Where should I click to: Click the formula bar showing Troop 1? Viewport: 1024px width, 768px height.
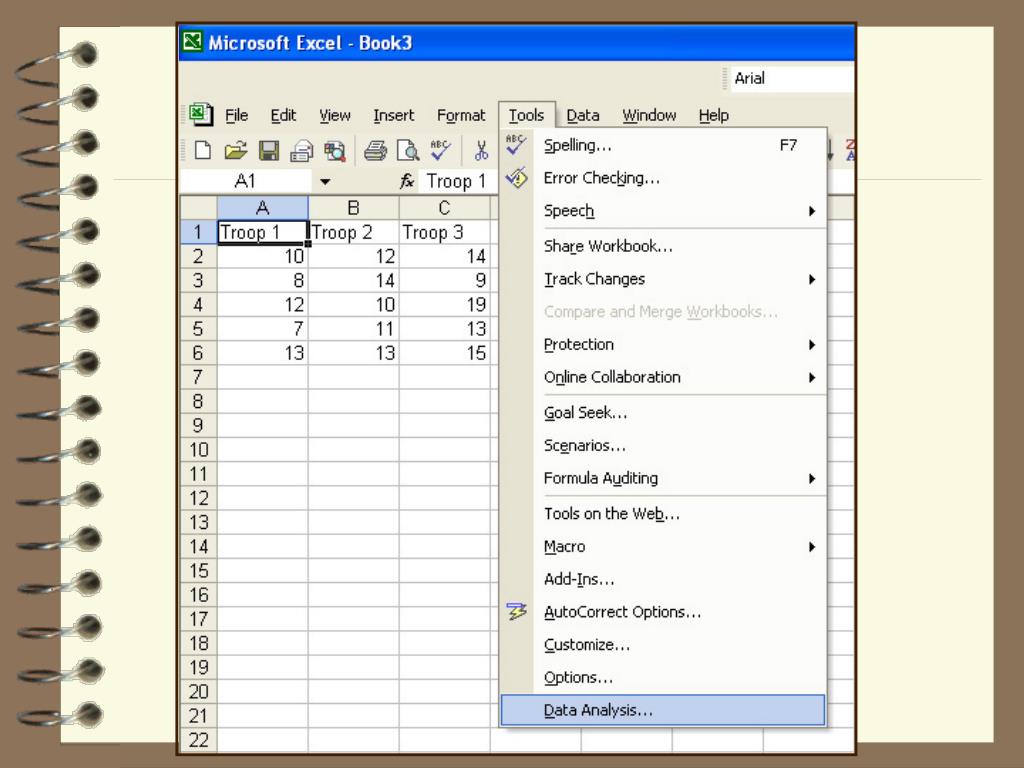457,181
